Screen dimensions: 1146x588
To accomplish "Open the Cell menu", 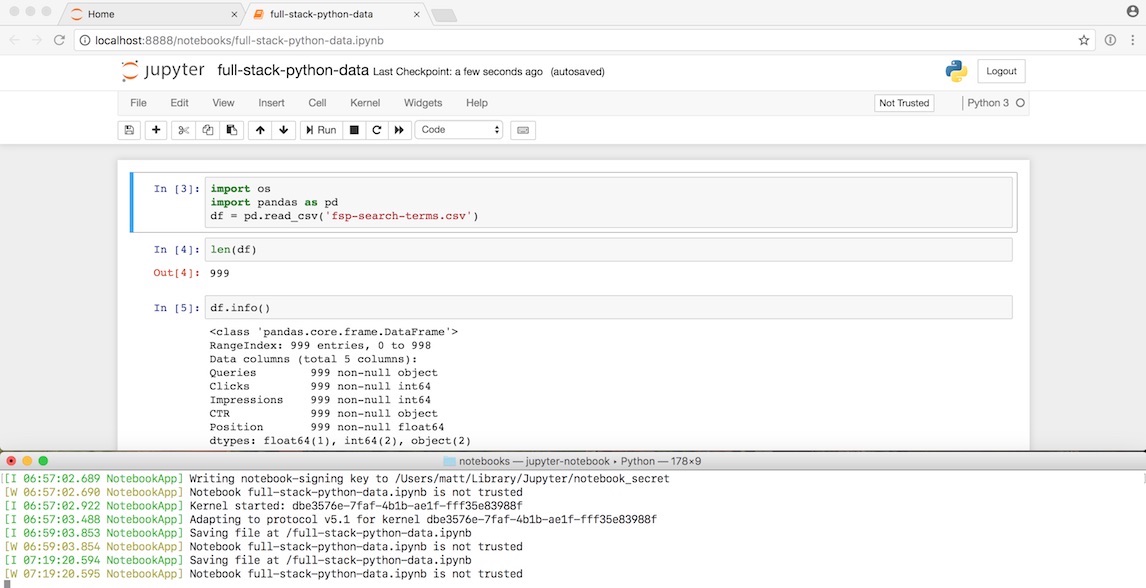I will pyautogui.click(x=316, y=102).
